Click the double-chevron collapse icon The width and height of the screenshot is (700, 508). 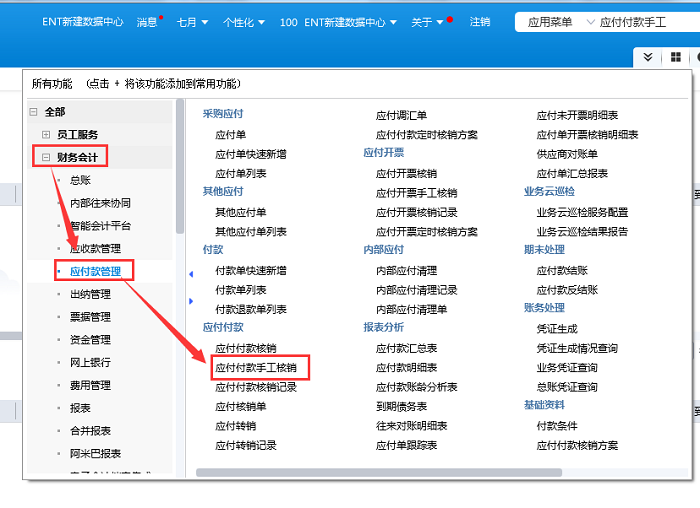(649, 58)
